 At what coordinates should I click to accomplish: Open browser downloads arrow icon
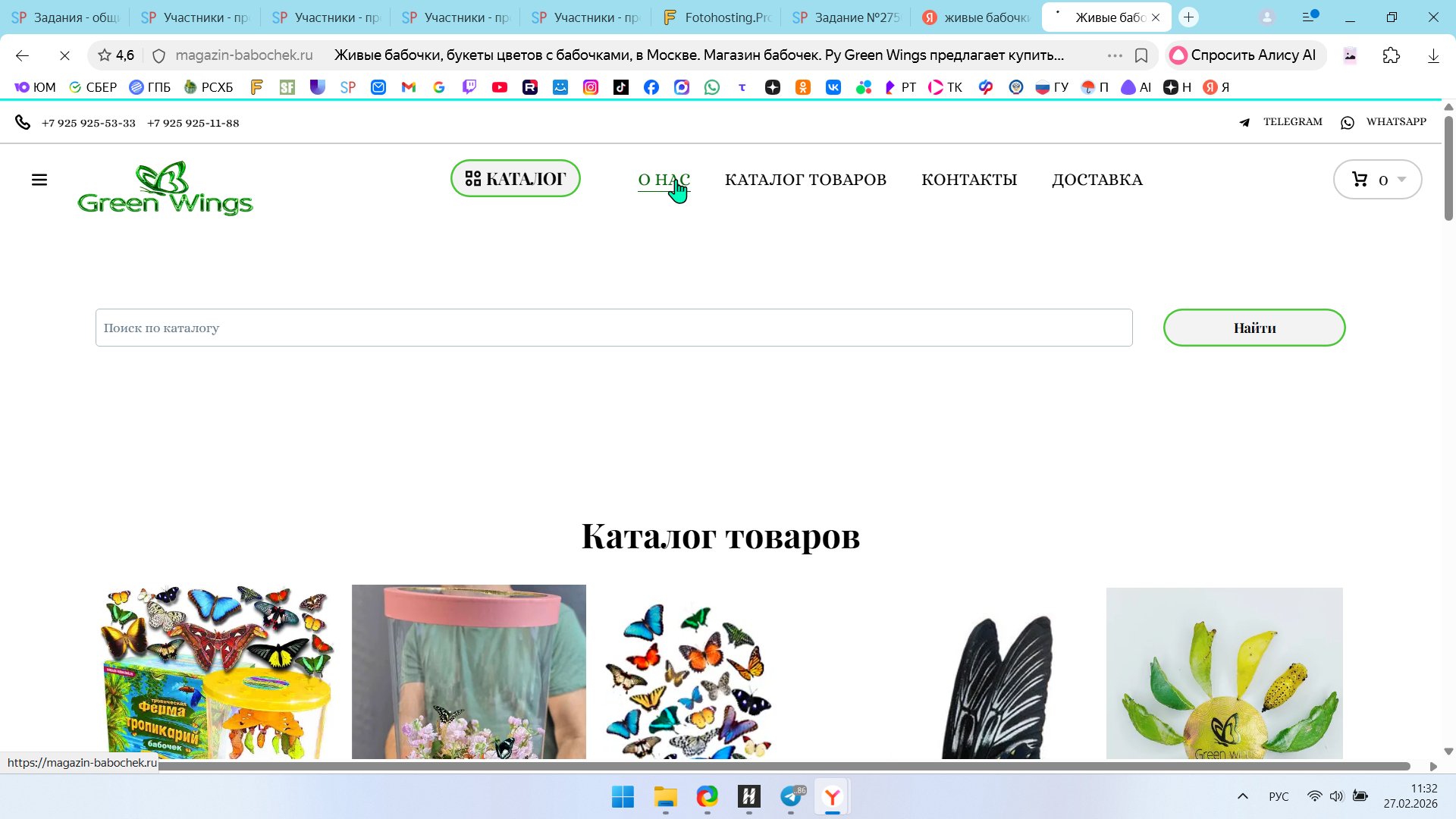point(1433,55)
